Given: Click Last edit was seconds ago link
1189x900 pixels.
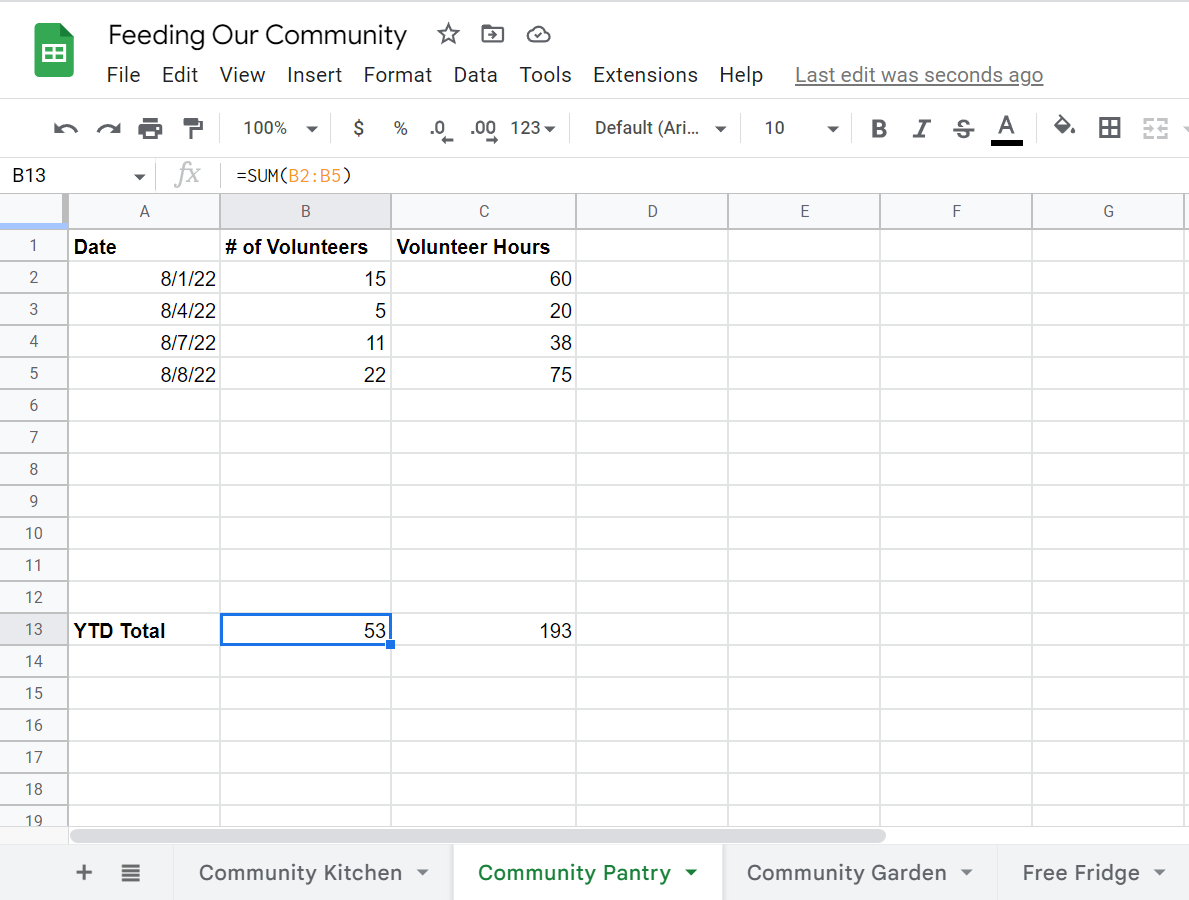Looking at the screenshot, I should point(918,75).
